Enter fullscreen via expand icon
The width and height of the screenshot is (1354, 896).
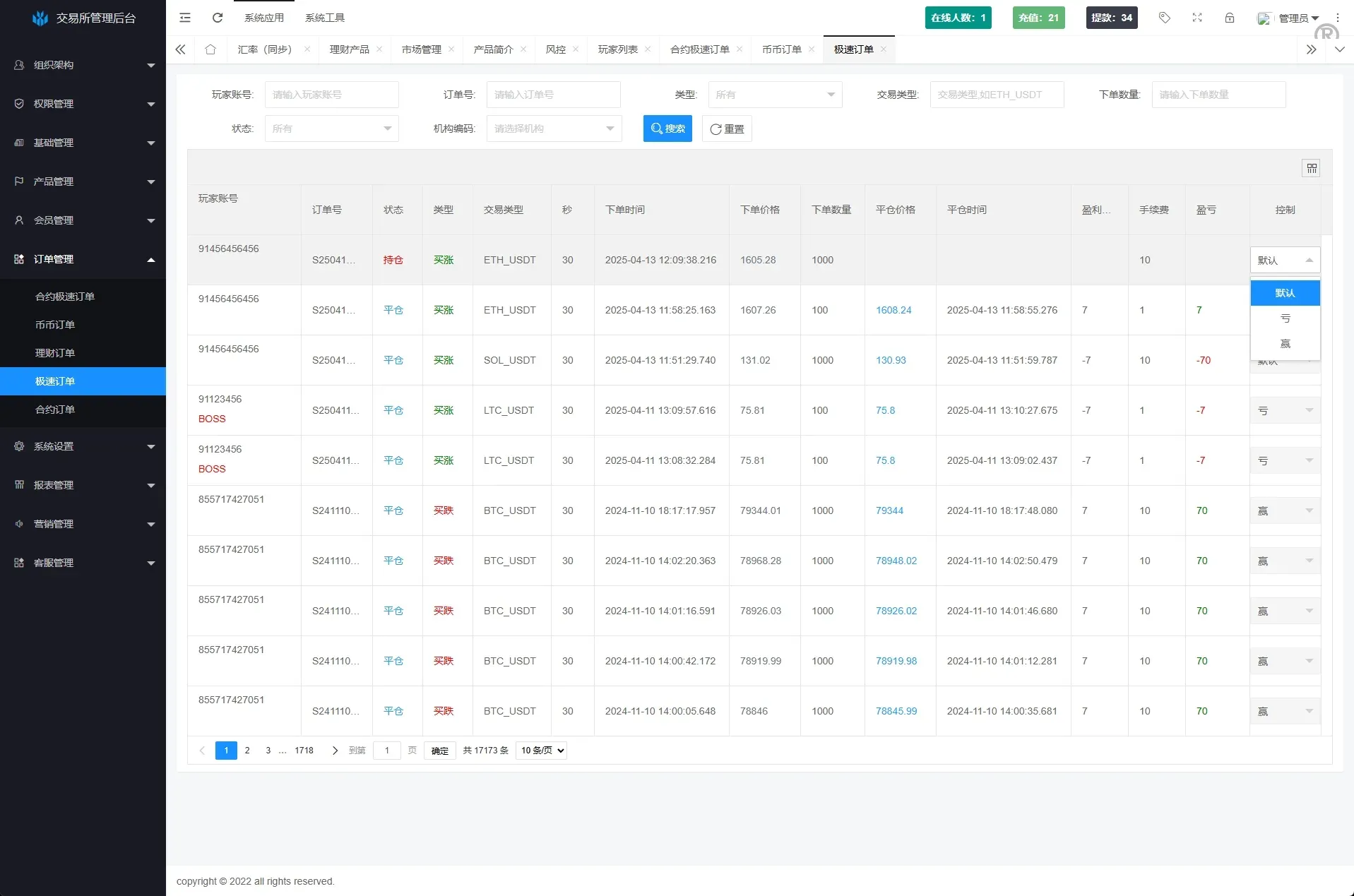coord(1196,18)
